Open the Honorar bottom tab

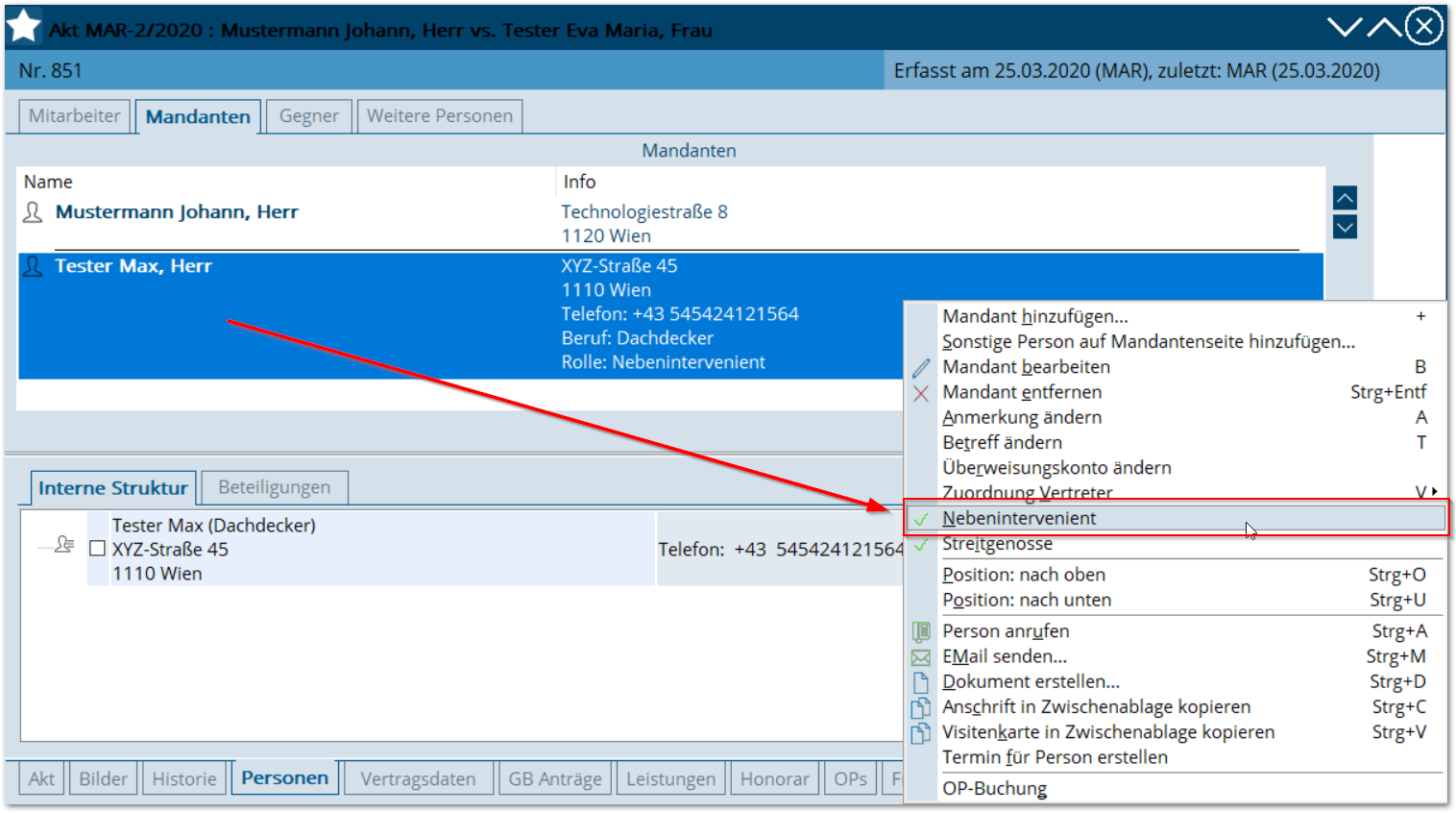click(775, 778)
